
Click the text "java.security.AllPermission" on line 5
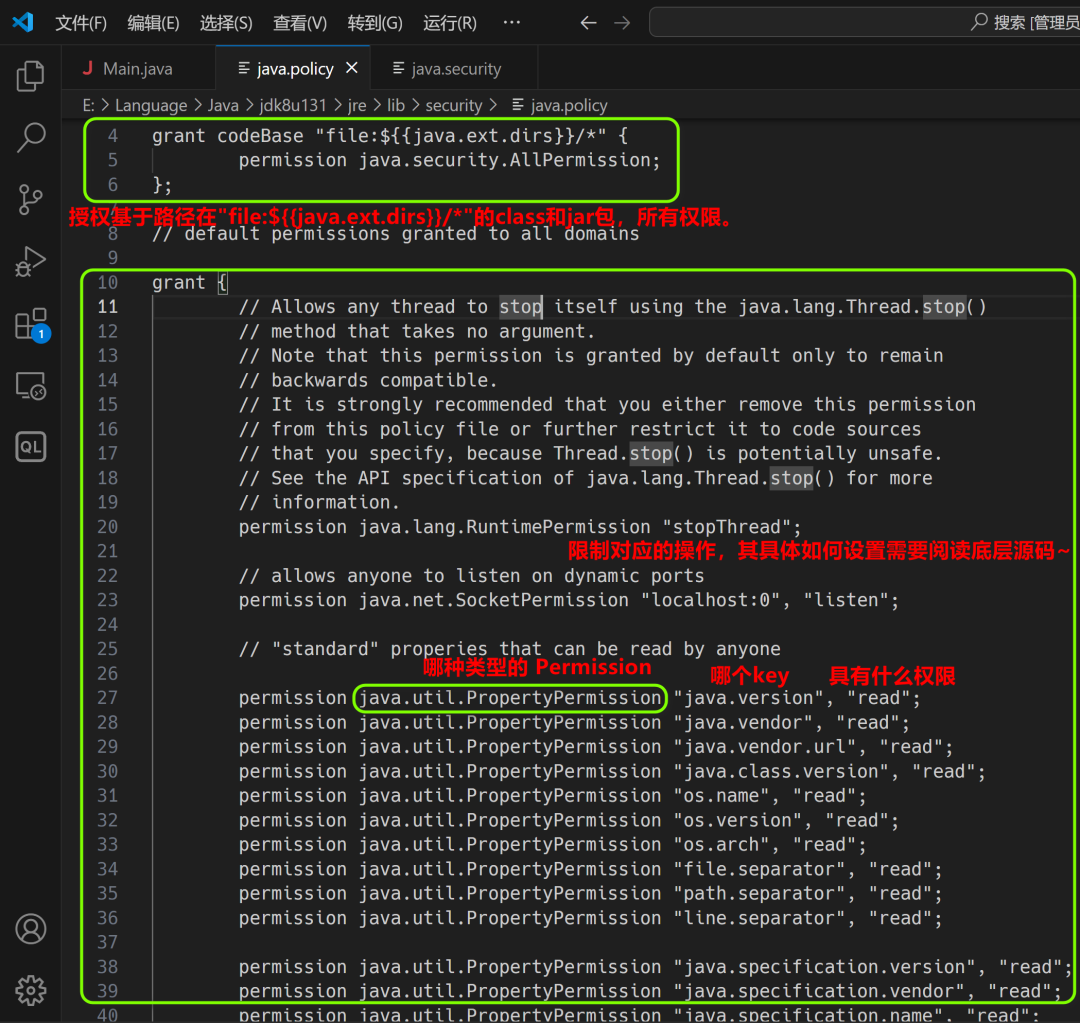click(504, 161)
